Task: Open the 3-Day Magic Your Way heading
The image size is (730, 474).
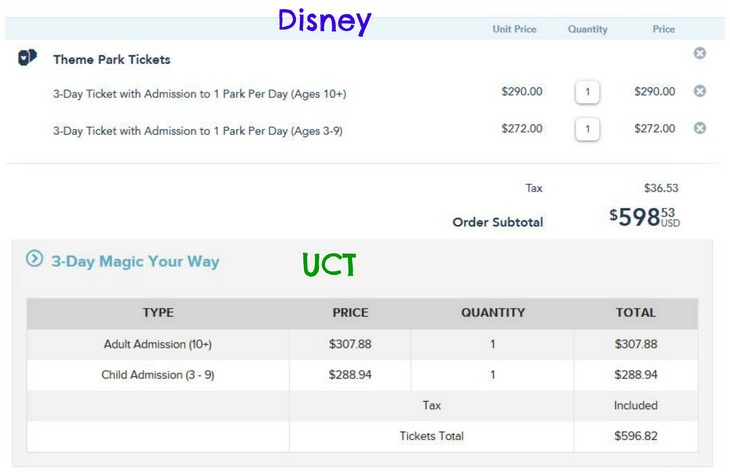Action: (135, 261)
